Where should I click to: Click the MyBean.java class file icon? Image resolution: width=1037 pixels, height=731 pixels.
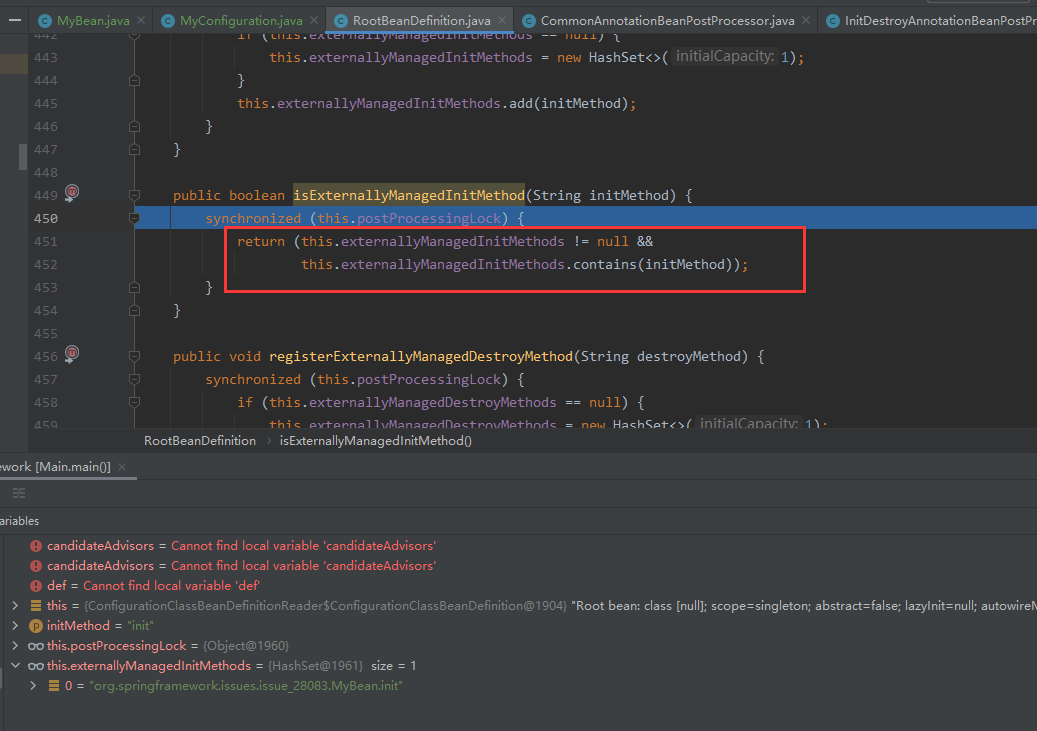pos(44,21)
